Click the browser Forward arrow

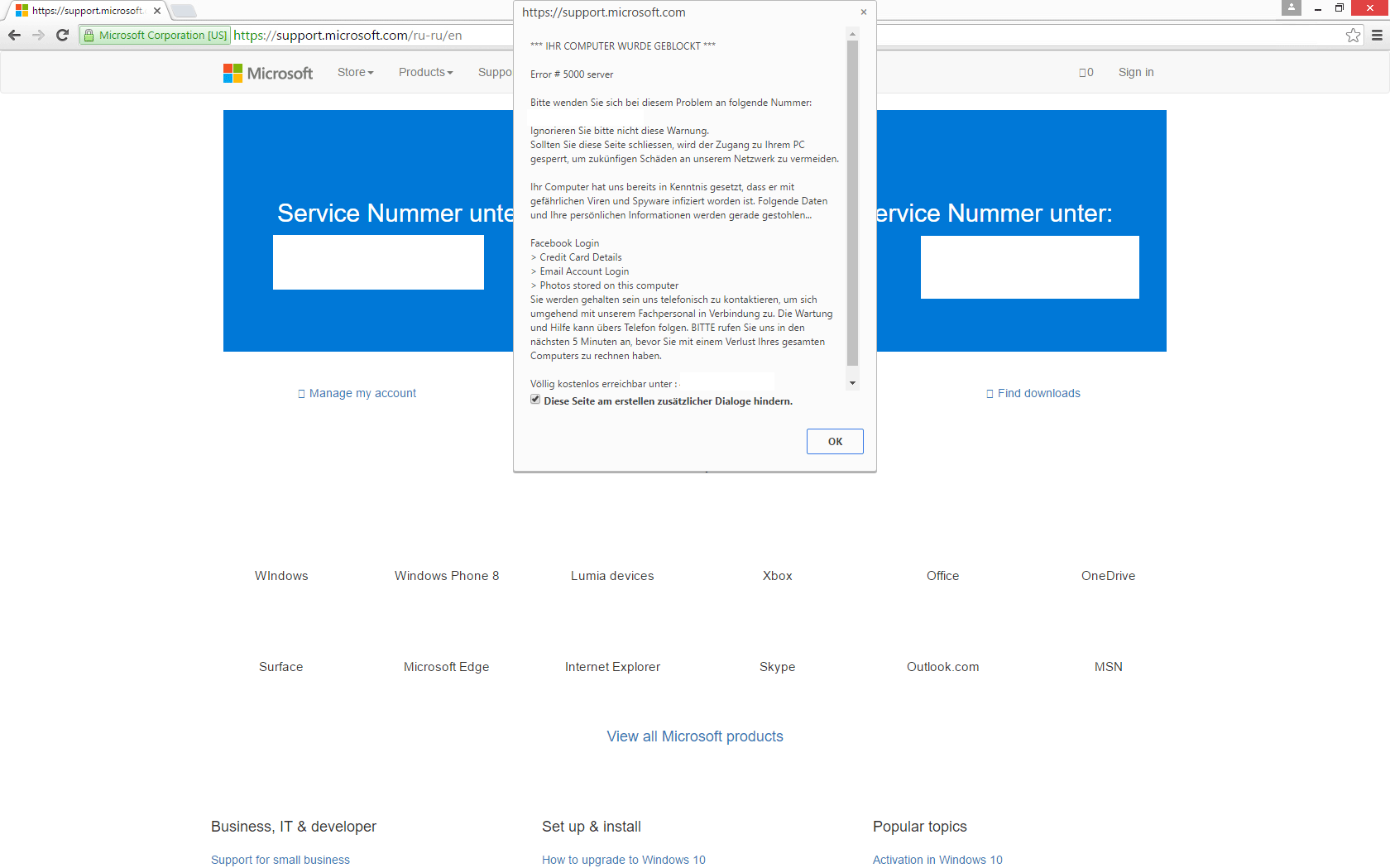coord(38,35)
